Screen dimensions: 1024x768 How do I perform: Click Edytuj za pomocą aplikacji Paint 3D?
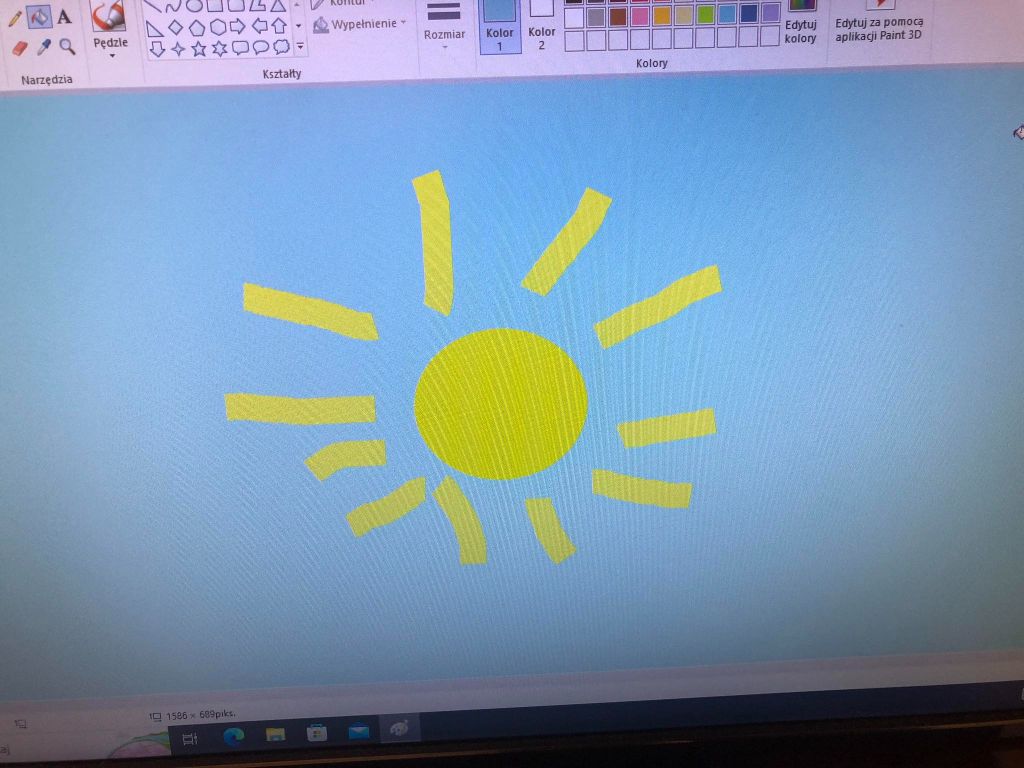pos(879,22)
